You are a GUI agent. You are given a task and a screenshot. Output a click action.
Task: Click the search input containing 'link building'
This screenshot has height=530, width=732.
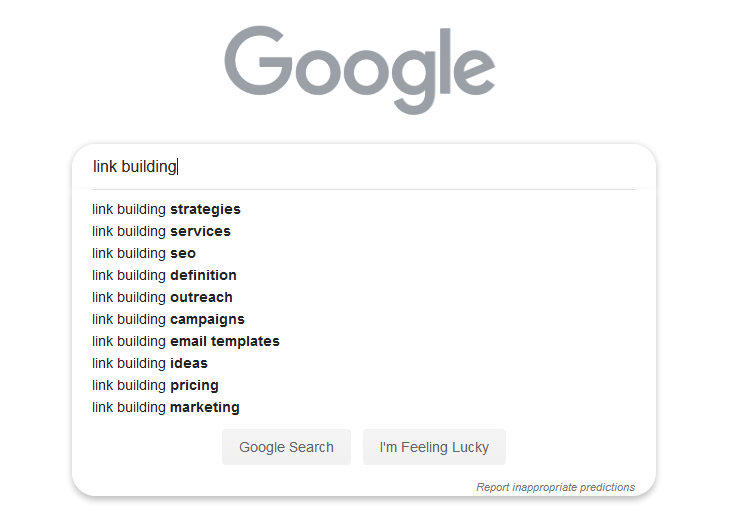(x=364, y=167)
